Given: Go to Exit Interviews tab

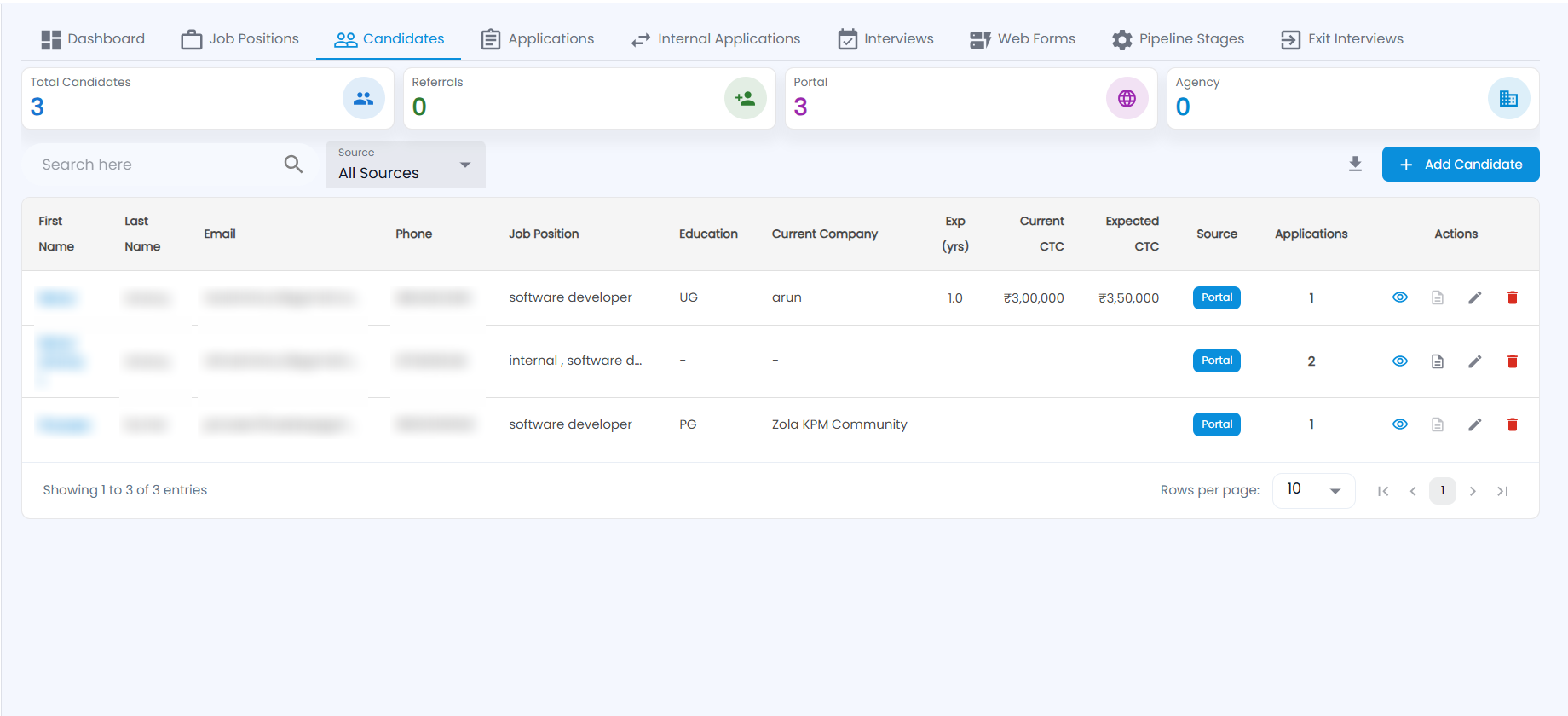Looking at the screenshot, I should click(1342, 39).
